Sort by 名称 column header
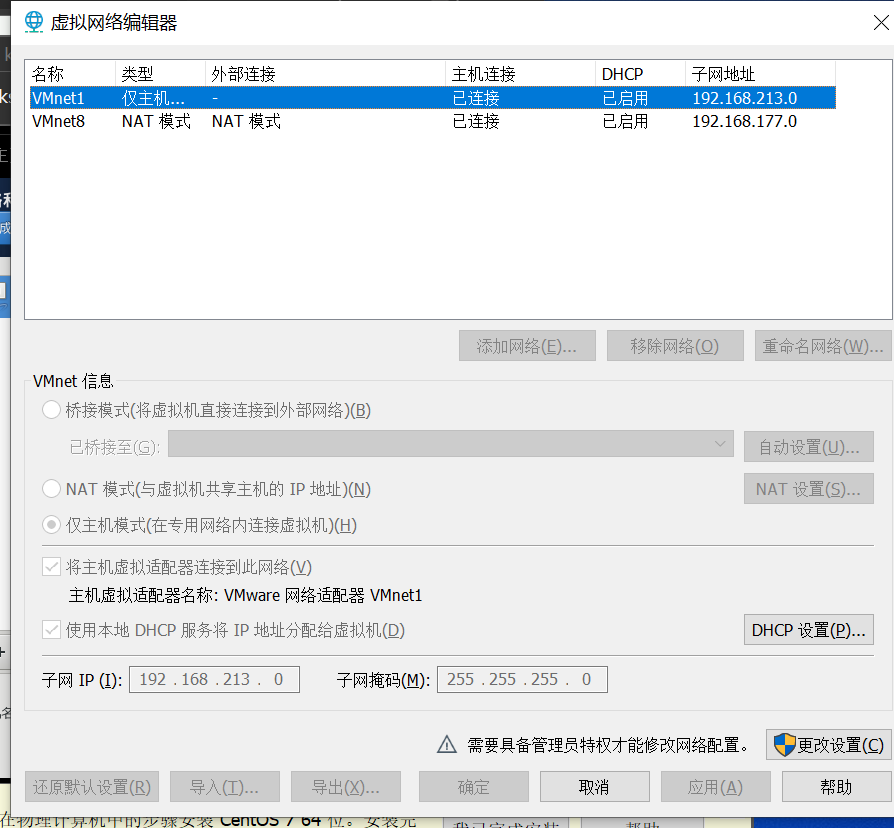The width and height of the screenshot is (894, 828). [70, 74]
